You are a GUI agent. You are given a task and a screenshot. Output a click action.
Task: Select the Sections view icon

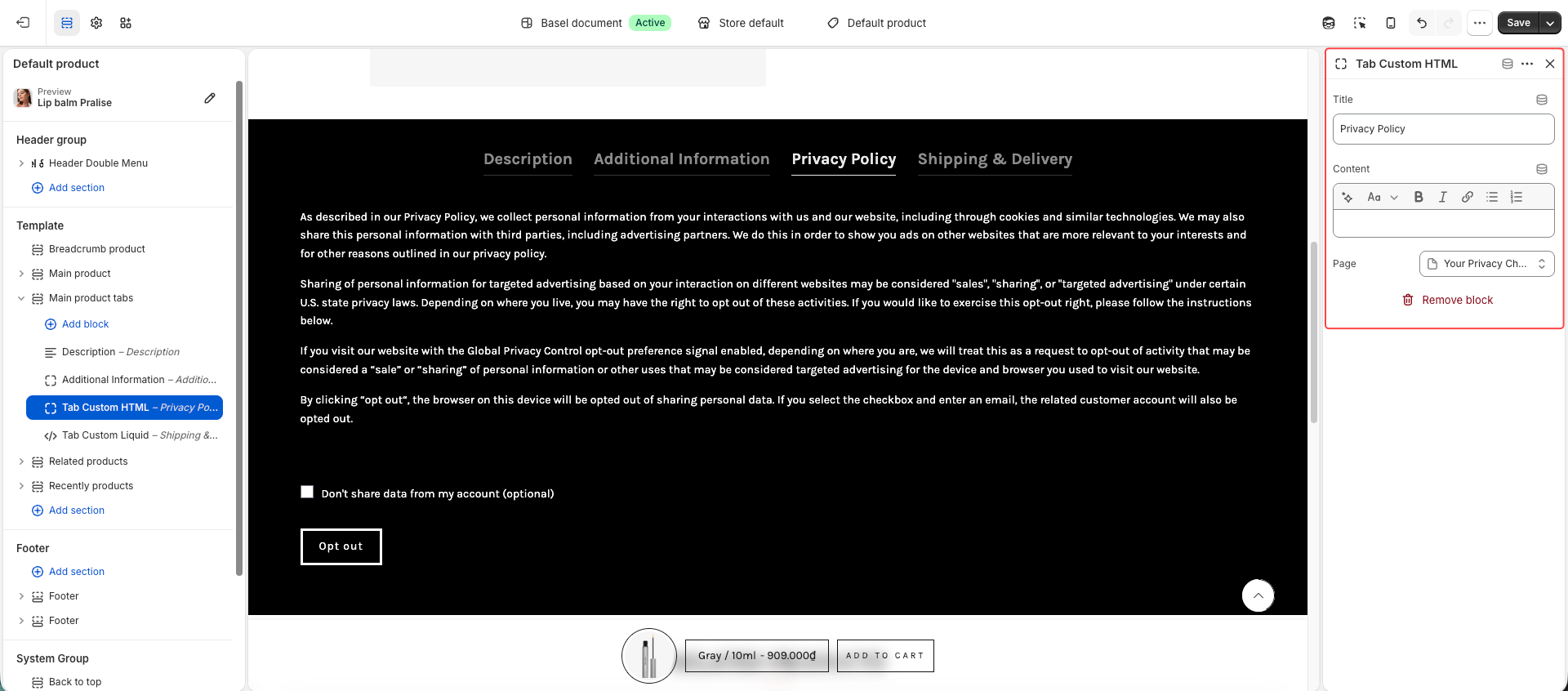click(x=67, y=23)
